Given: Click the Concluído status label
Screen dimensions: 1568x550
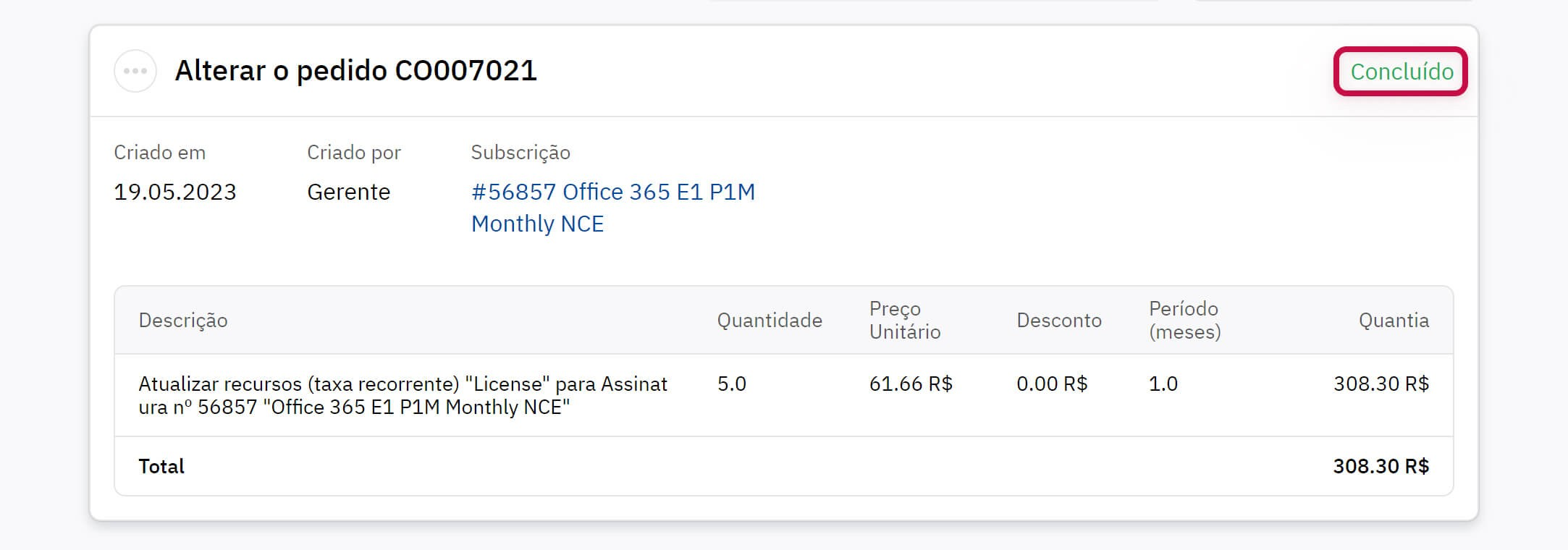Looking at the screenshot, I should (x=1401, y=72).
